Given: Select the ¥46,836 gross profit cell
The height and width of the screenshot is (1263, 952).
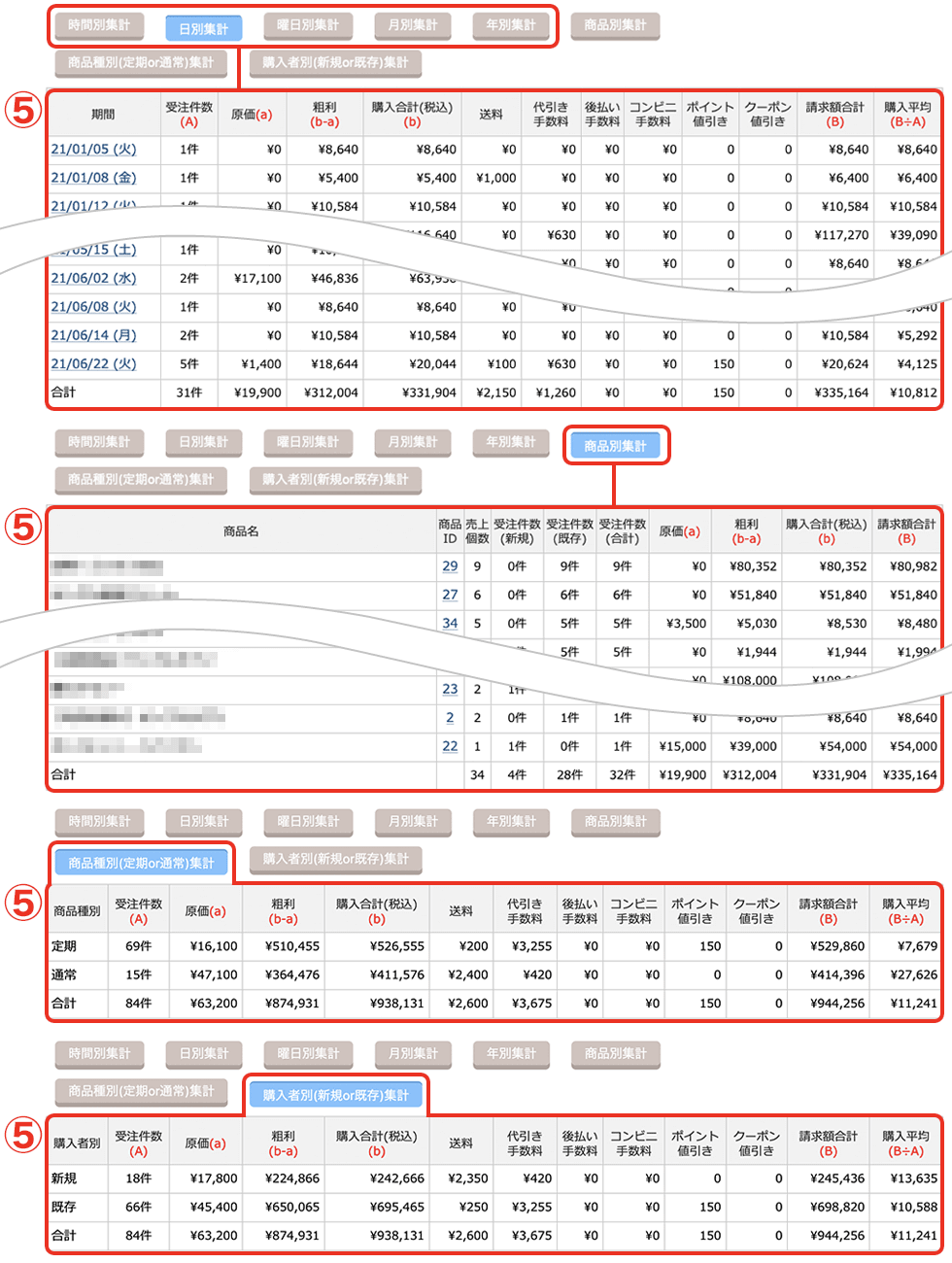Looking at the screenshot, I should click(x=324, y=278).
